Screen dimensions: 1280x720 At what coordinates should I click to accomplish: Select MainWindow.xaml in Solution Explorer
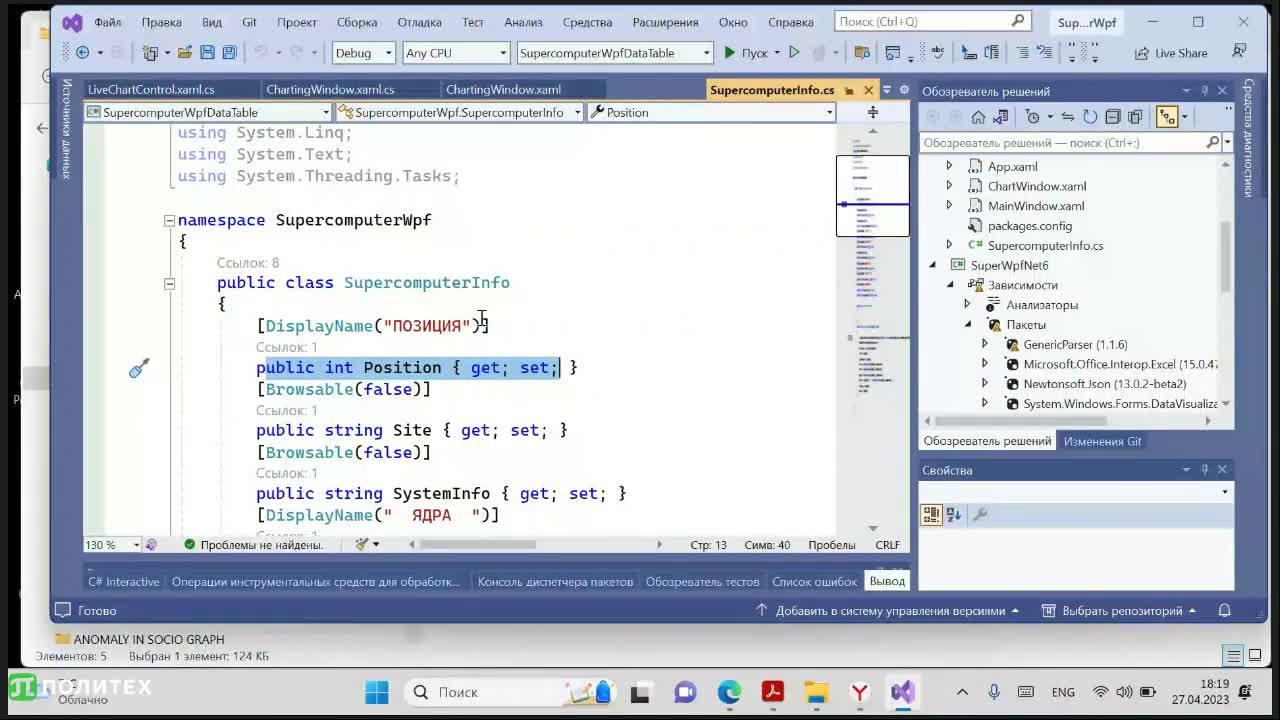pyautogui.click(x=1036, y=206)
